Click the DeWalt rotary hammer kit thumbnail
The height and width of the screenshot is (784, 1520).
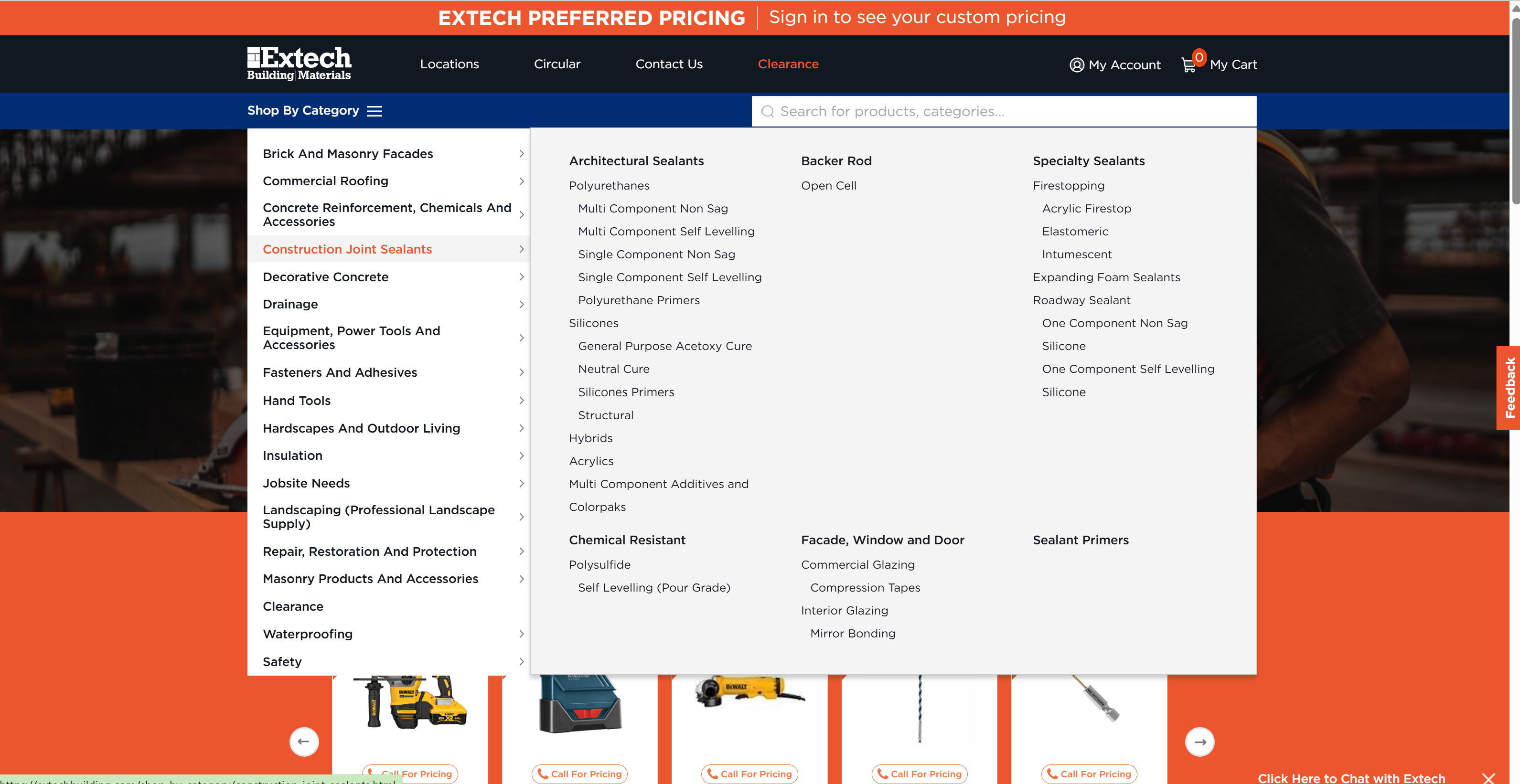pos(410,702)
